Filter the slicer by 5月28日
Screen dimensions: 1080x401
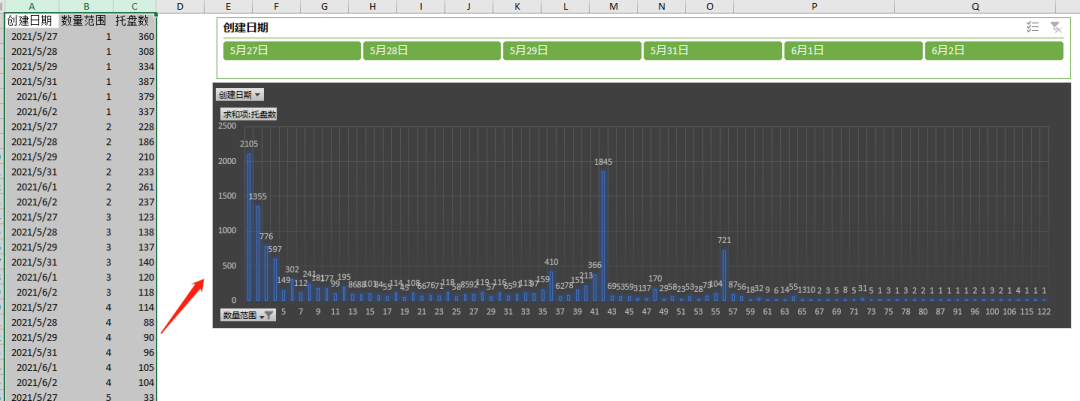(x=432, y=50)
